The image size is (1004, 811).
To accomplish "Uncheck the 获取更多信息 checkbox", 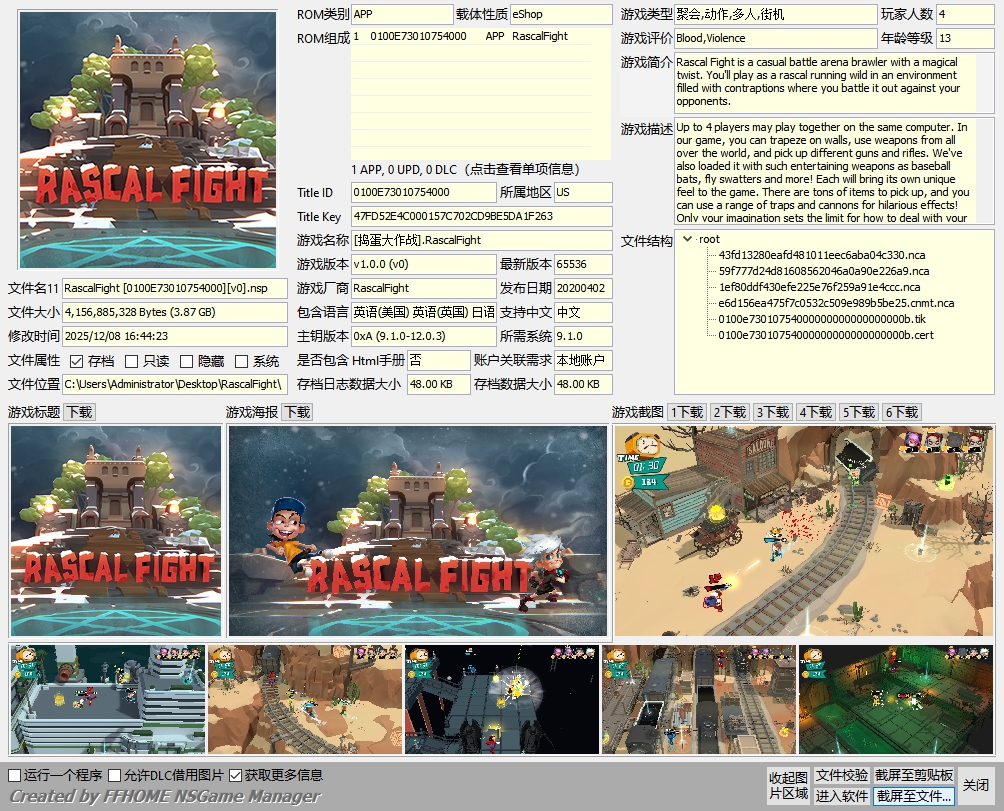I will pyautogui.click(x=236, y=776).
